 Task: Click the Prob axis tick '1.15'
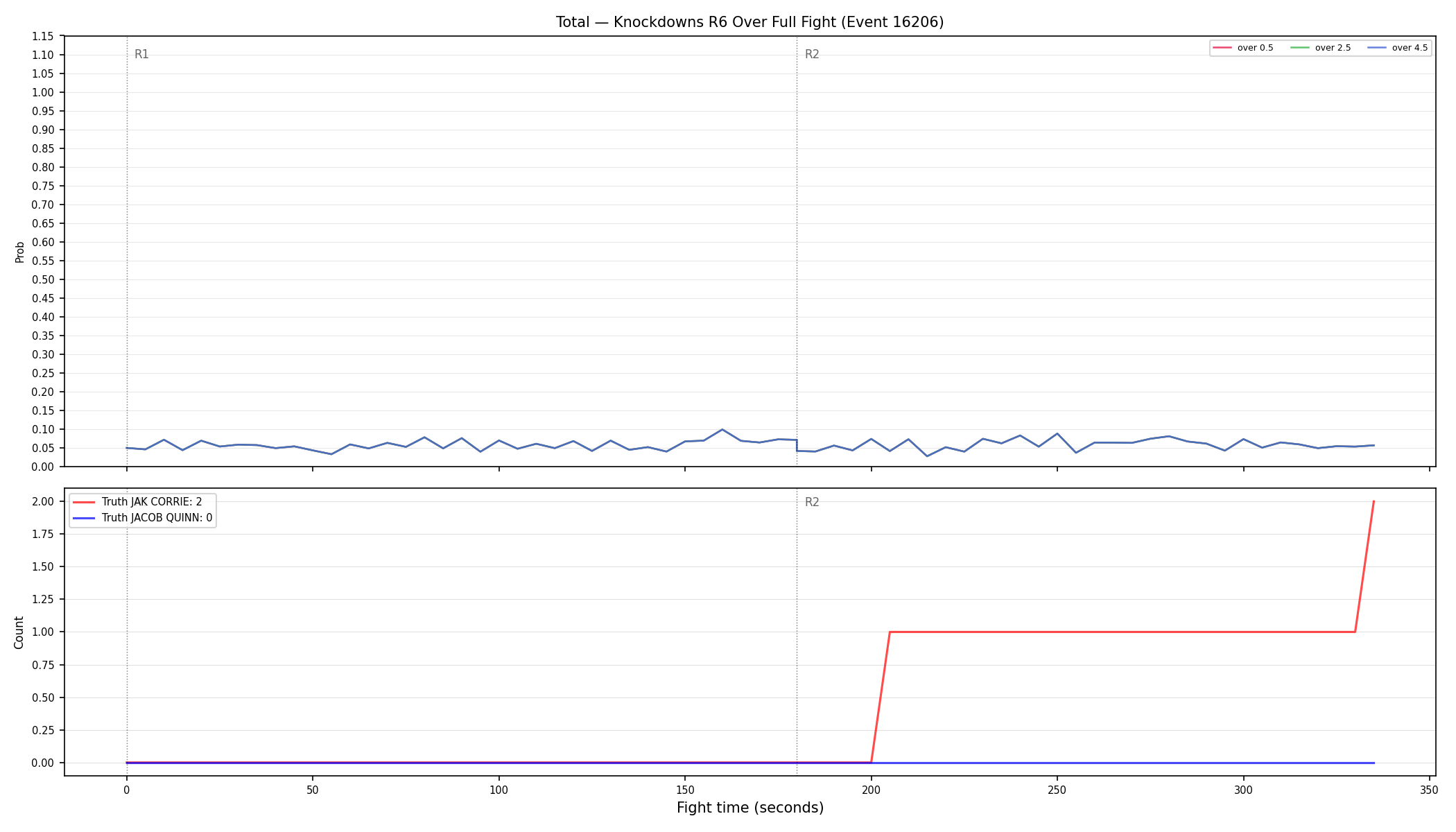[x=43, y=37]
